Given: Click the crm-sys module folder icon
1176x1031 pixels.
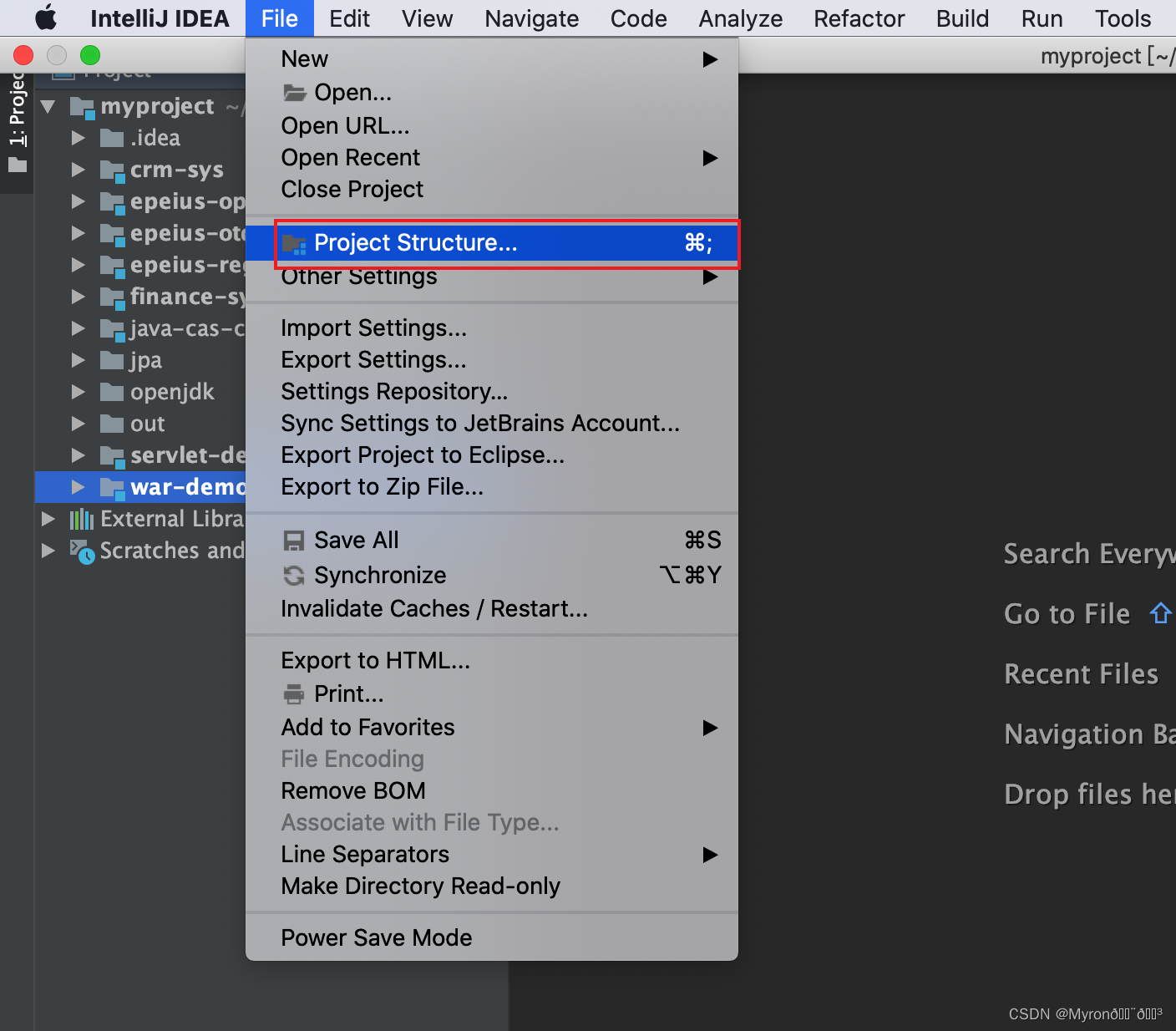Looking at the screenshot, I should pyautogui.click(x=112, y=170).
